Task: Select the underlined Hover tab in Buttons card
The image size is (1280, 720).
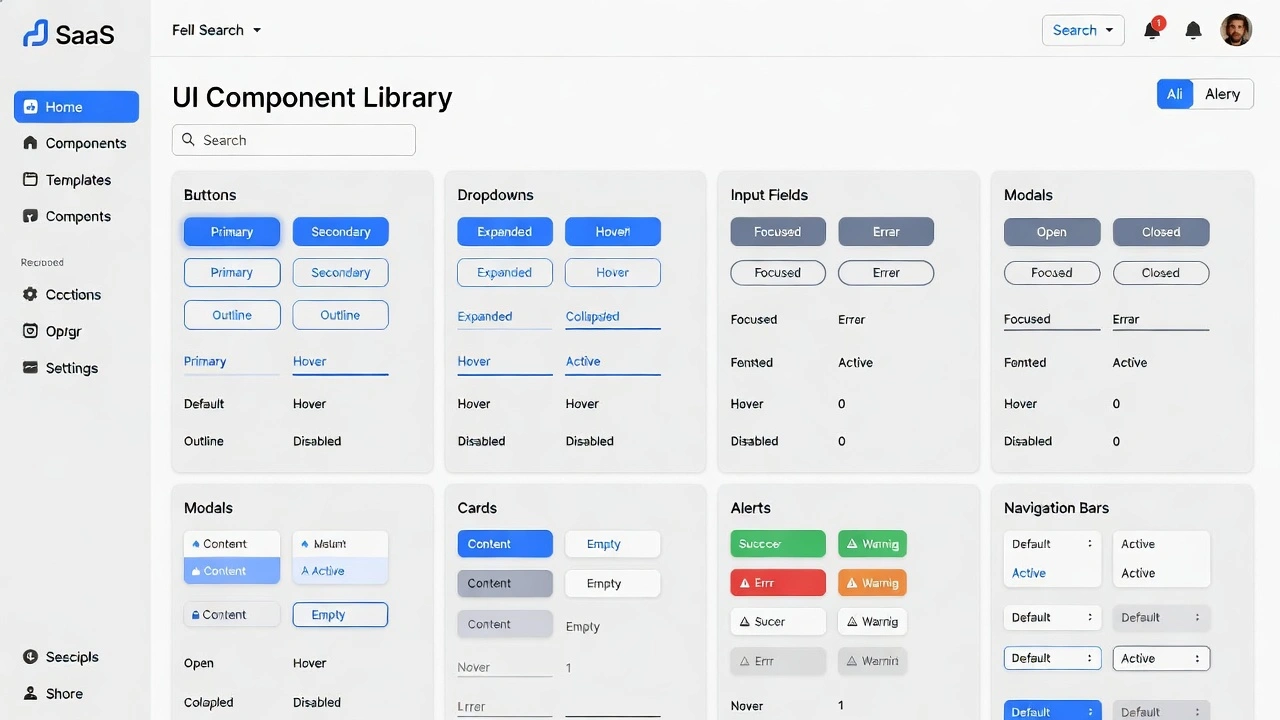Action: point(340,362)
